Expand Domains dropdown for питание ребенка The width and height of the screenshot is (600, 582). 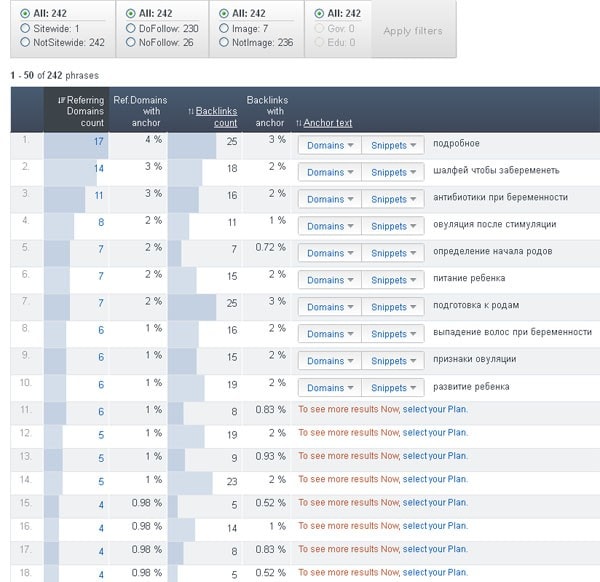click(330, 280)
